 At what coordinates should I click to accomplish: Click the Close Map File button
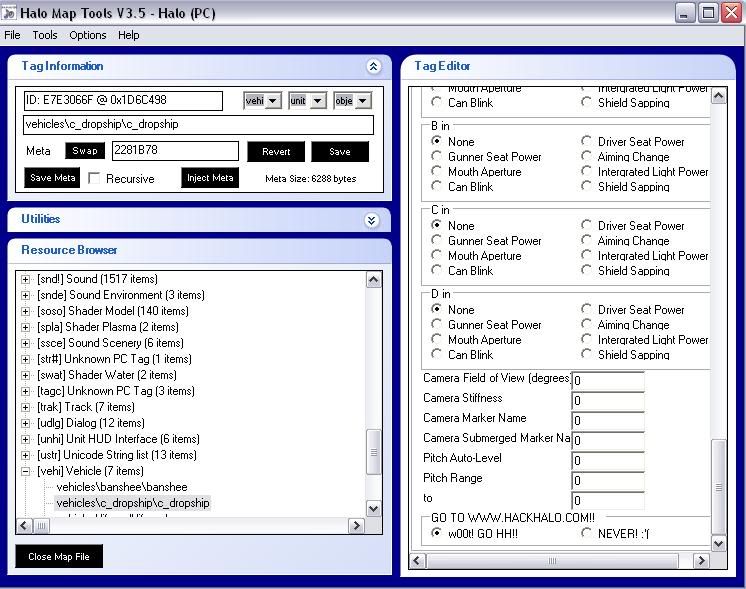[x=59, y=556]
